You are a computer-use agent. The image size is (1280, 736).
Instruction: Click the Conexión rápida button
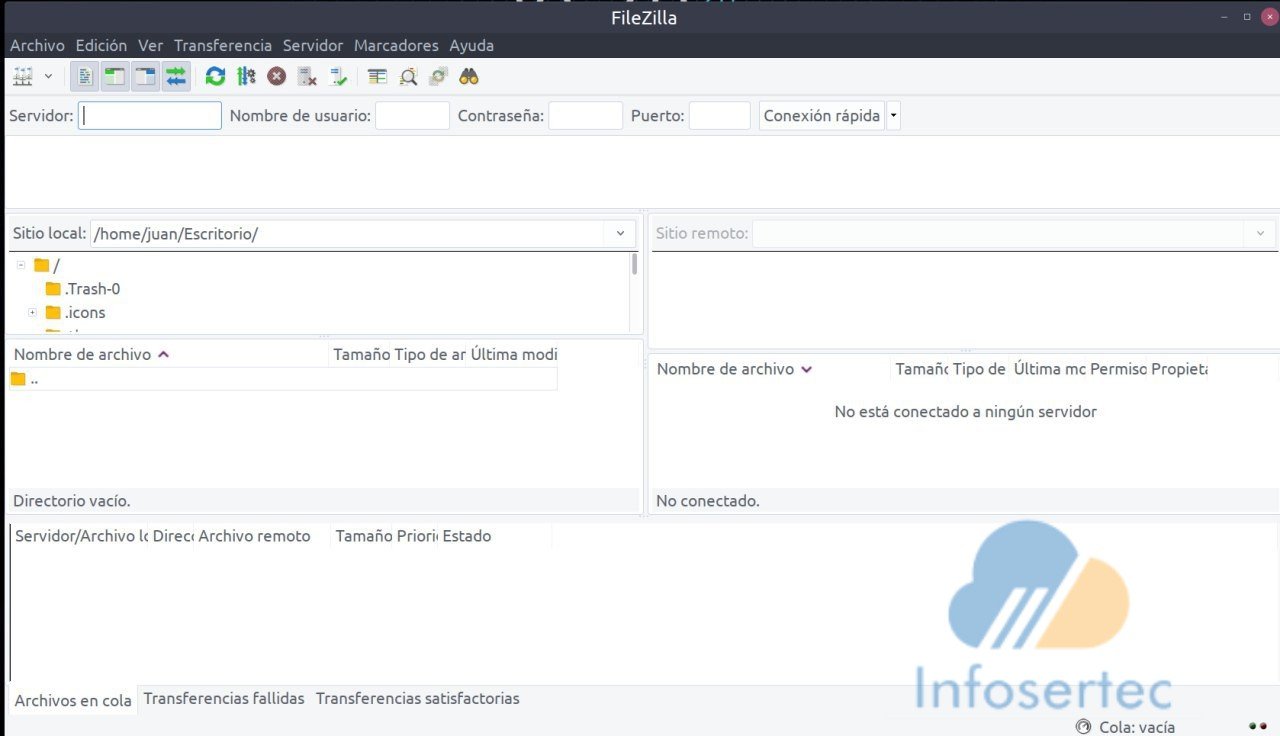pyautogui.click(x=821, y=116)
